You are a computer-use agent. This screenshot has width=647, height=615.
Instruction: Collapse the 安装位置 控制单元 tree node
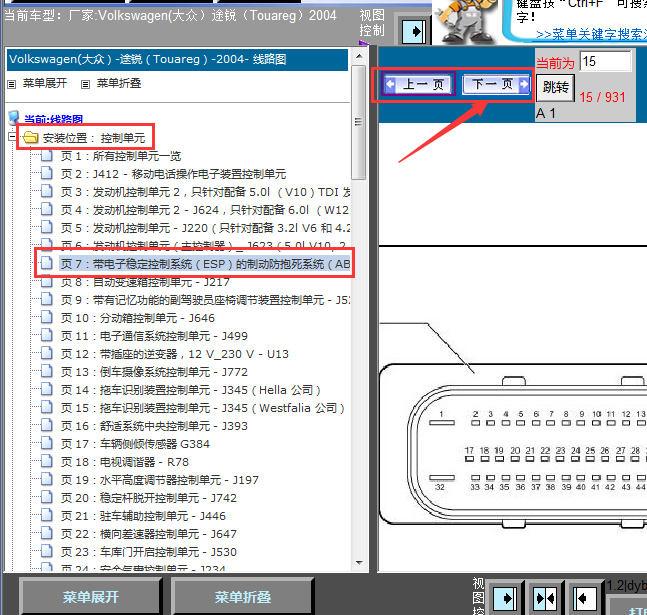point(12,137)
